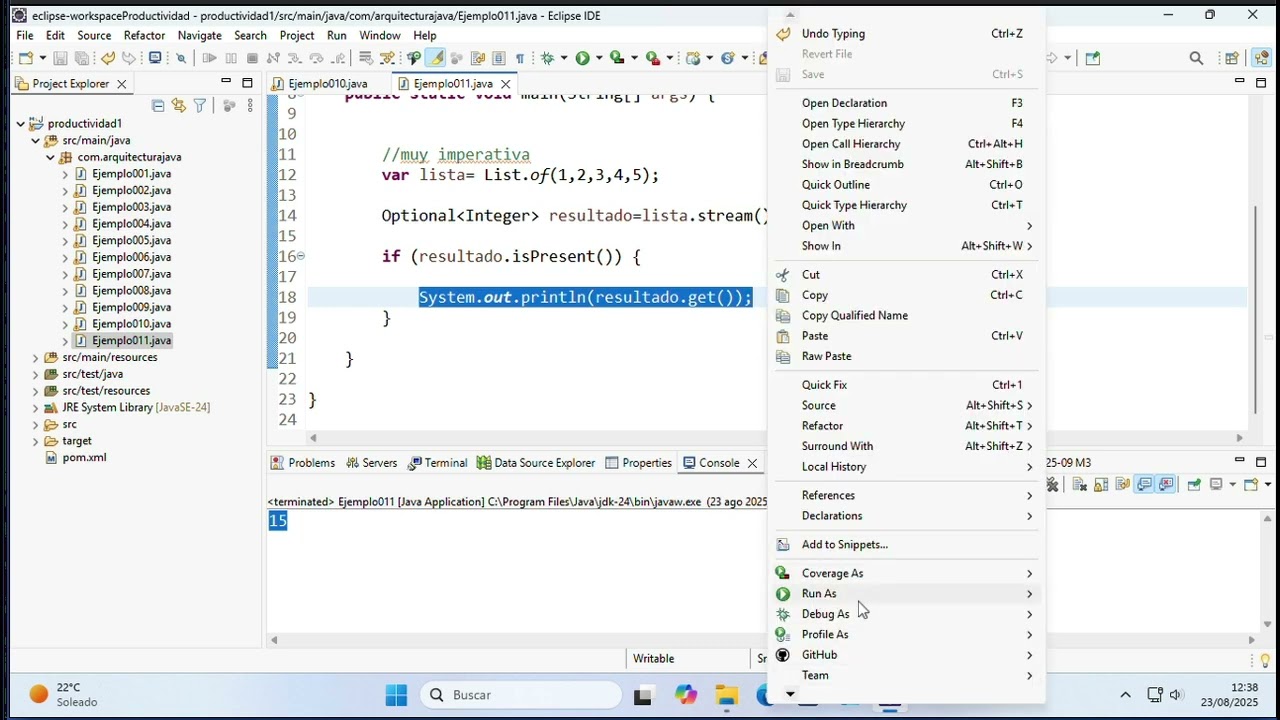Screen dimensions: 1280x720
Task: Switch to the Servers tab
Action: (371, 463)
